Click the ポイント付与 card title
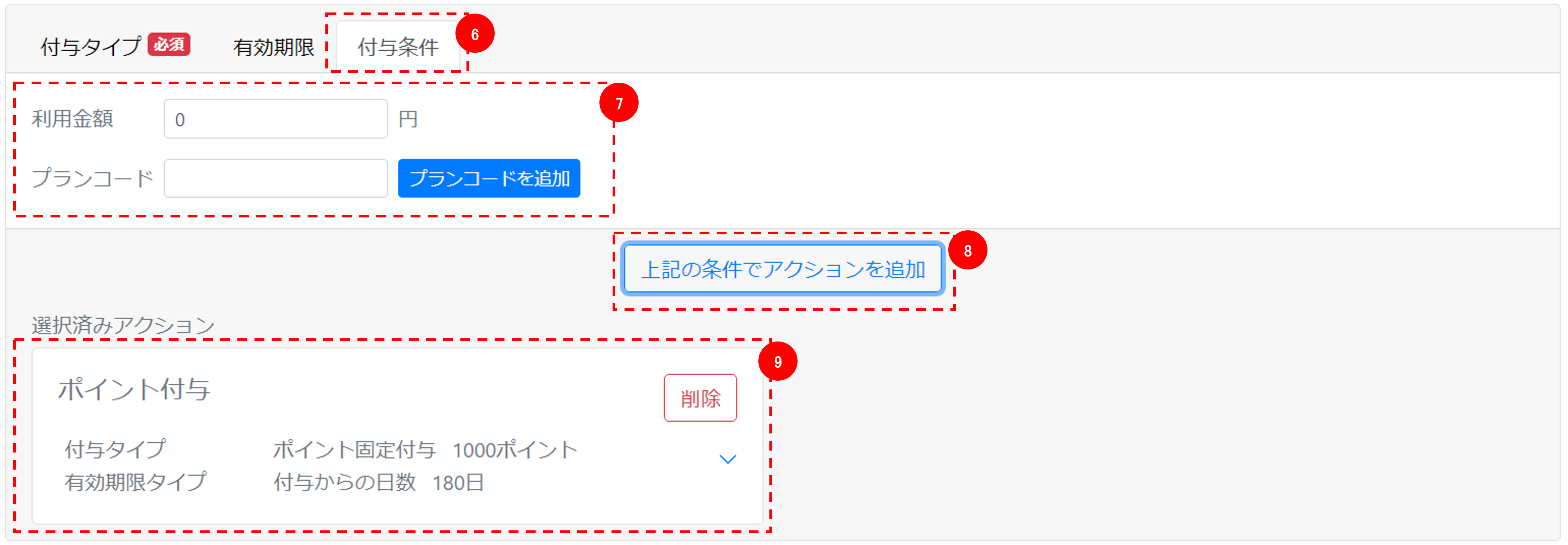 pyautogui.click(x=134, y=389)
